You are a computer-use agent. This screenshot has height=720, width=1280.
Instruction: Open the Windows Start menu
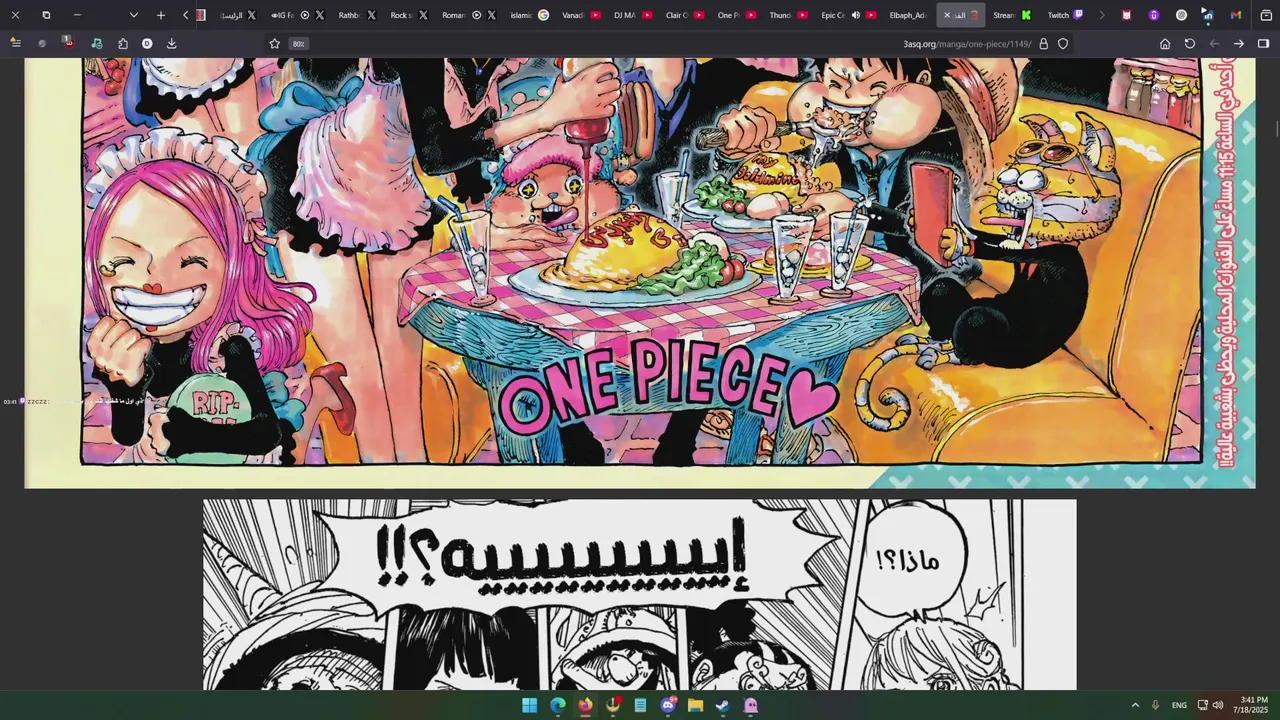tap(529, 705)
